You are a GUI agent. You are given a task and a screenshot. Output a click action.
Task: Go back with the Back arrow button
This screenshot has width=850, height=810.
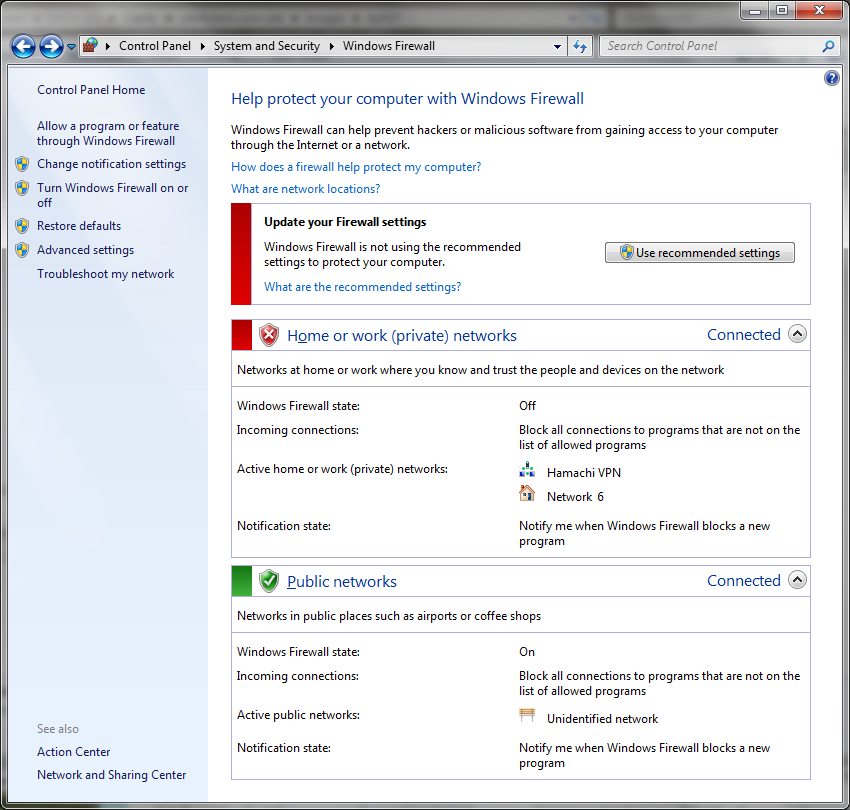(23, 47)
